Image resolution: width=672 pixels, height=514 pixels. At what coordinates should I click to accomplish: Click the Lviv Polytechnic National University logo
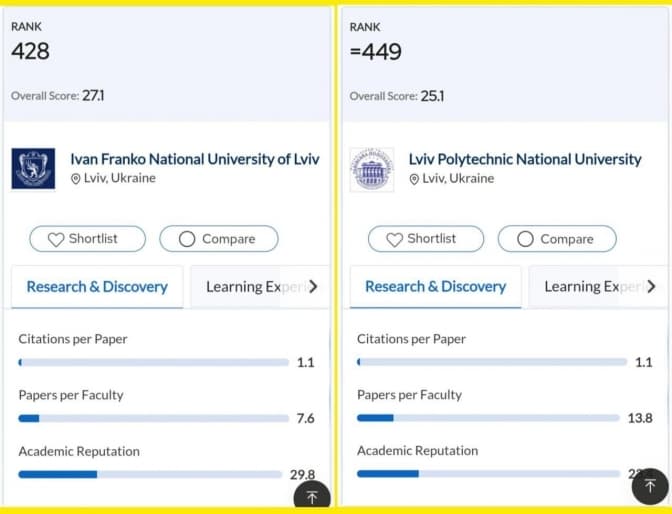coord(371,169)
